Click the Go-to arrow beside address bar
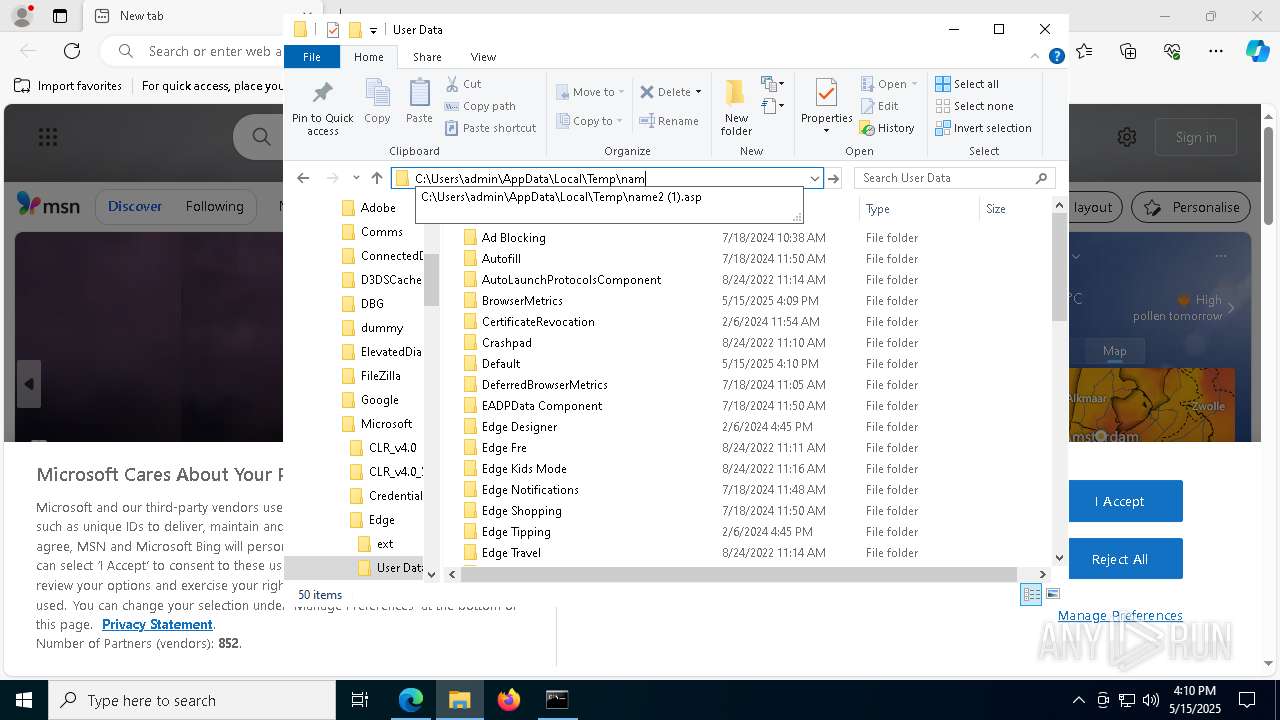Image resolution: width=1280 pixels, height=720 pixels. [834, 178]
